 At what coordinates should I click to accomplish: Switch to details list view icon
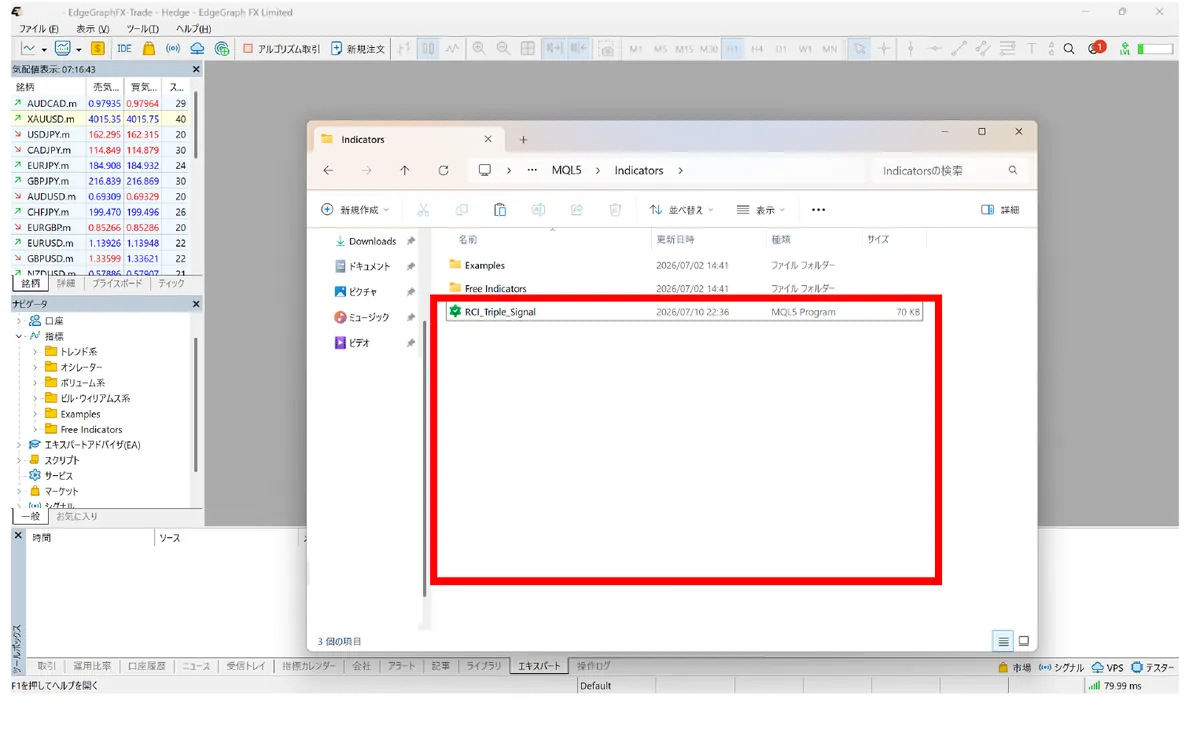(x=1003, y=641)
